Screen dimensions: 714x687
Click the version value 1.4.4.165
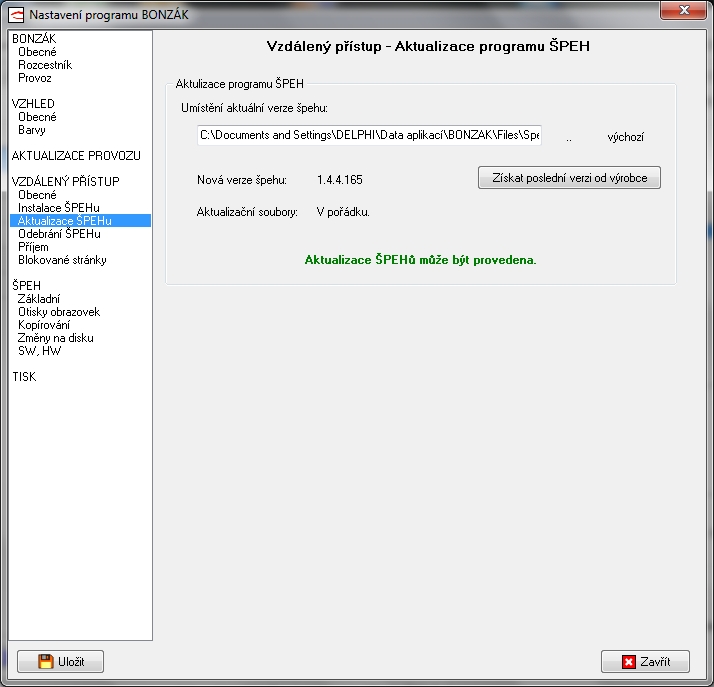coord(340,180)
